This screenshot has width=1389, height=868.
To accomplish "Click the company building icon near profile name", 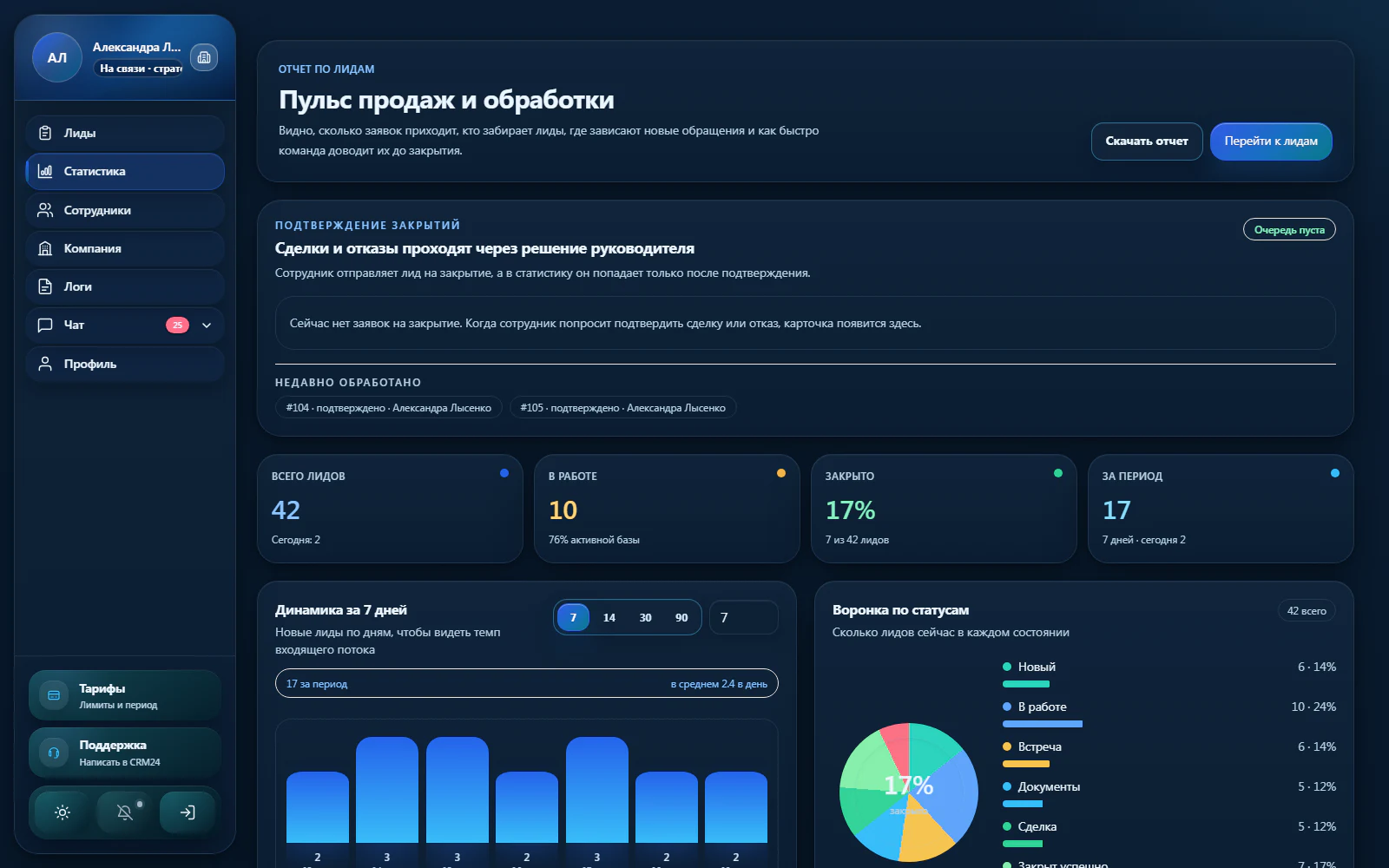I will click(204, 57).
